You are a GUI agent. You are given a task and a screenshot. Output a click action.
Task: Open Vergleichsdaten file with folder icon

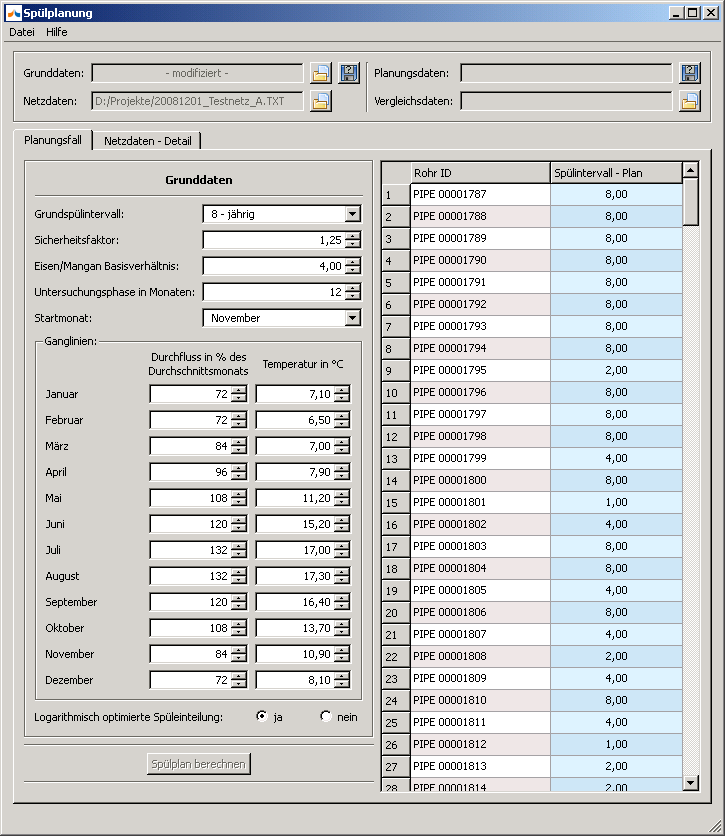click(x=690, y=101)
